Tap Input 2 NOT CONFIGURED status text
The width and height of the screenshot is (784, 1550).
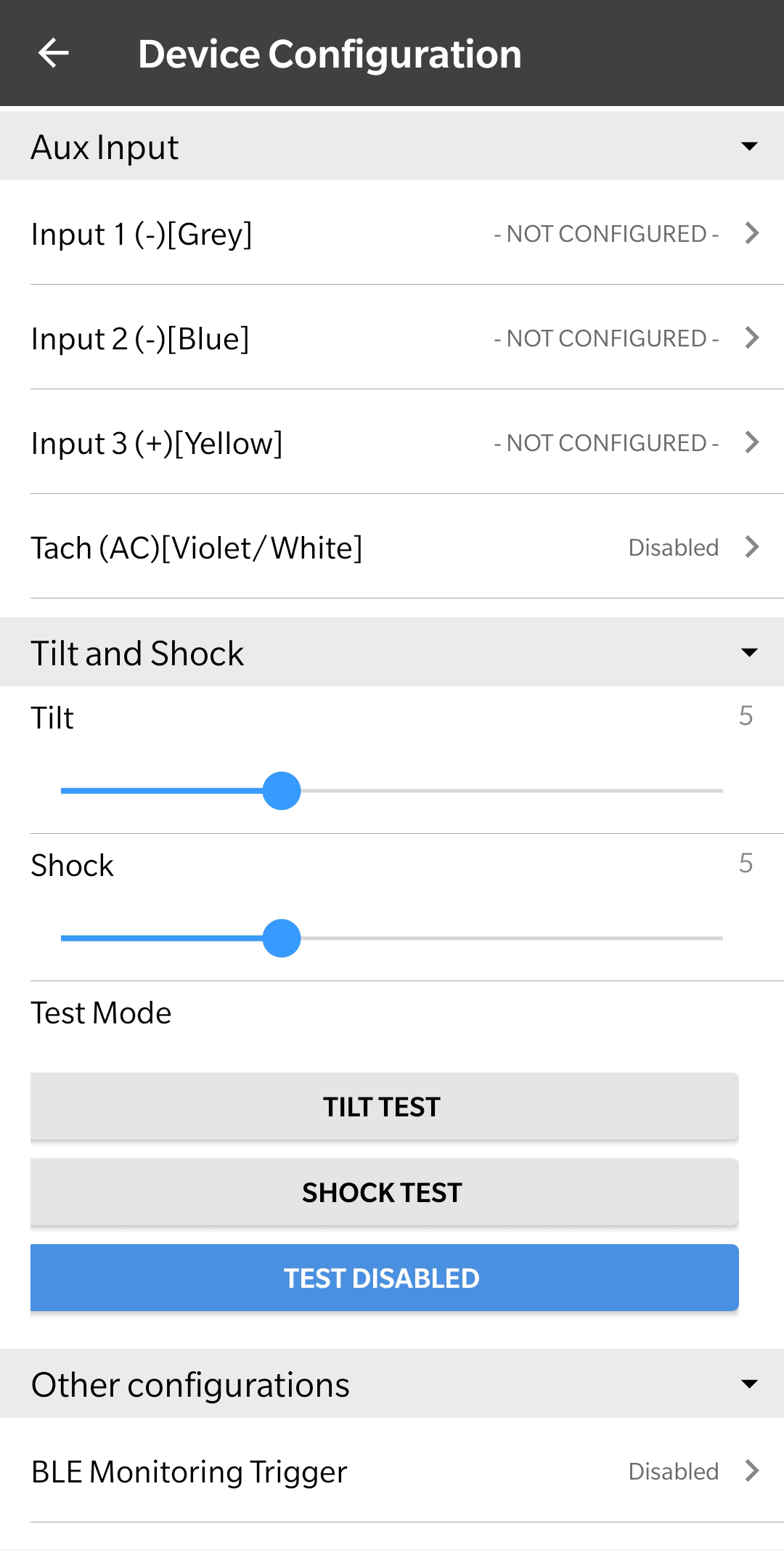pyautogui.click(x=606, y=338)
